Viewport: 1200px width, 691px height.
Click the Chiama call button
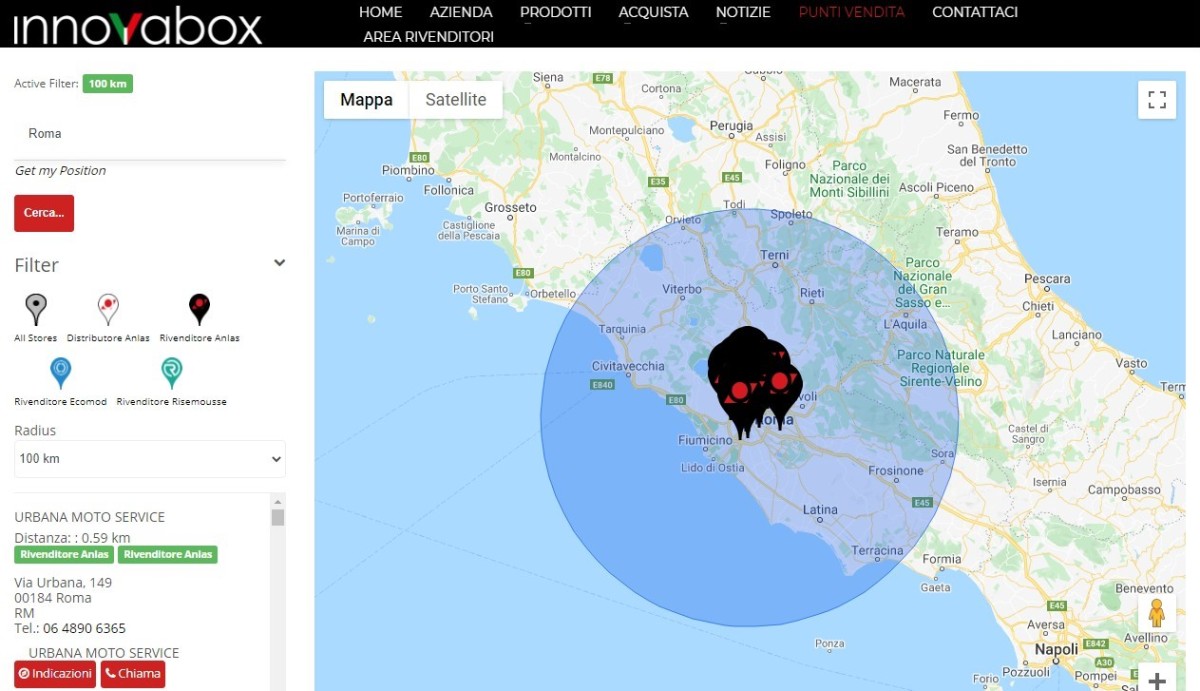pyautogui.click(x=133, y=674)
